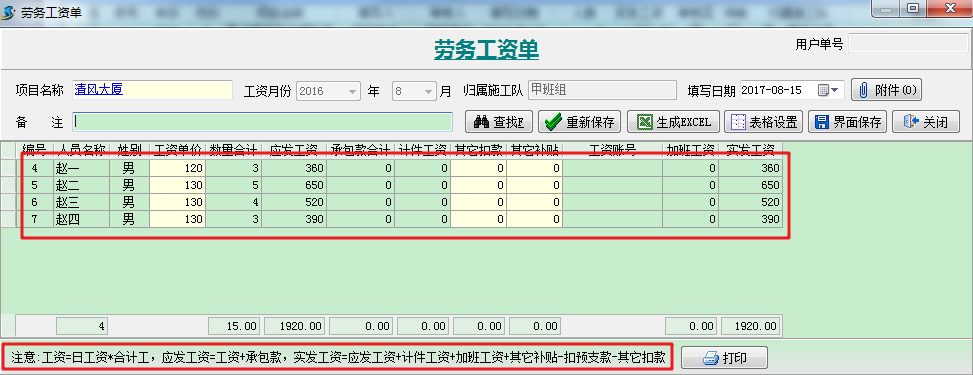Image resolution: width=973 pixels, height=375 pixels.
Task: Click the paperclip icon on the 附件 button
Action: click(863, 90)
